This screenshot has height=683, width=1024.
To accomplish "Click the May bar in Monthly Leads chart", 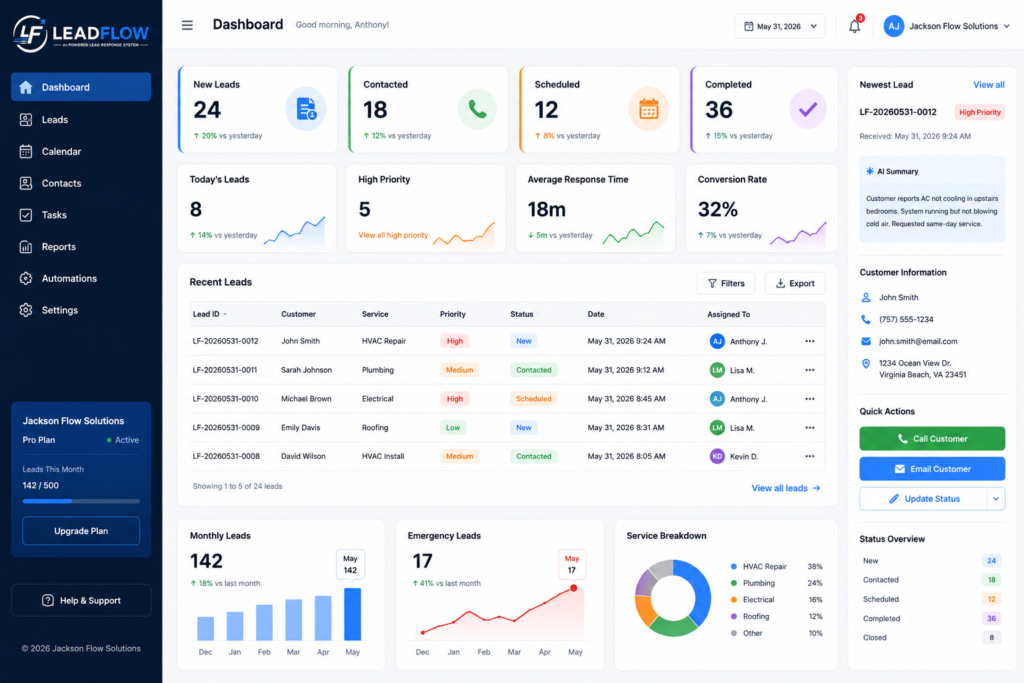I will coord(353,614).
